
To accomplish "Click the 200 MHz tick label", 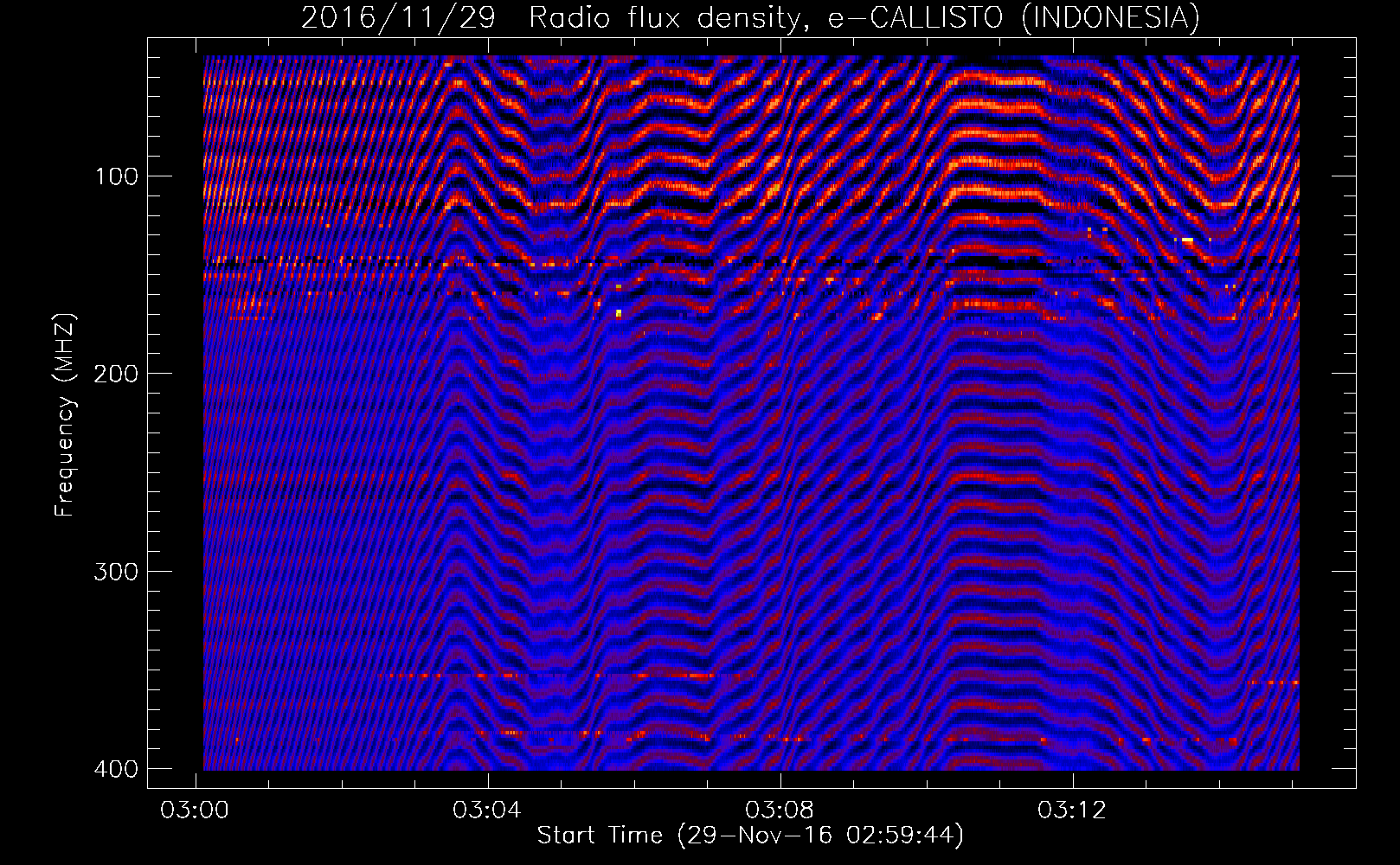I will point(115,374).
